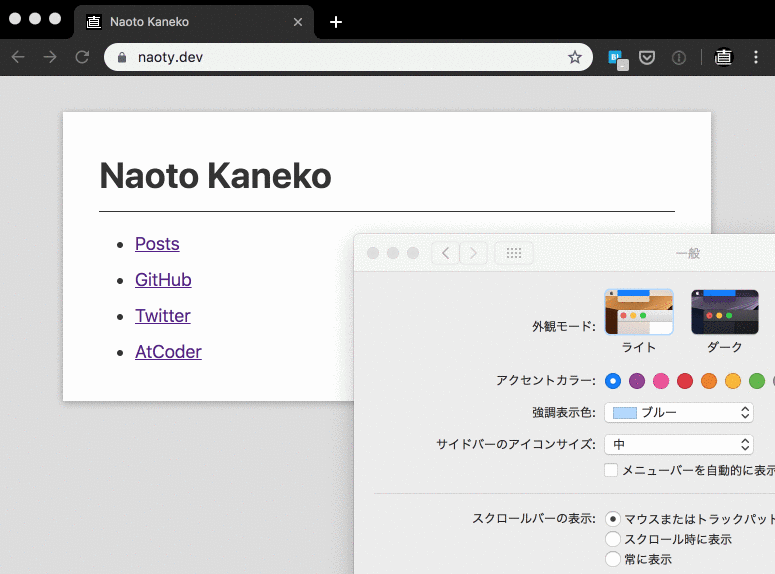Open the sidebar icon size dropdown
This screenshot has height=574, width=775.
[679, 444]
